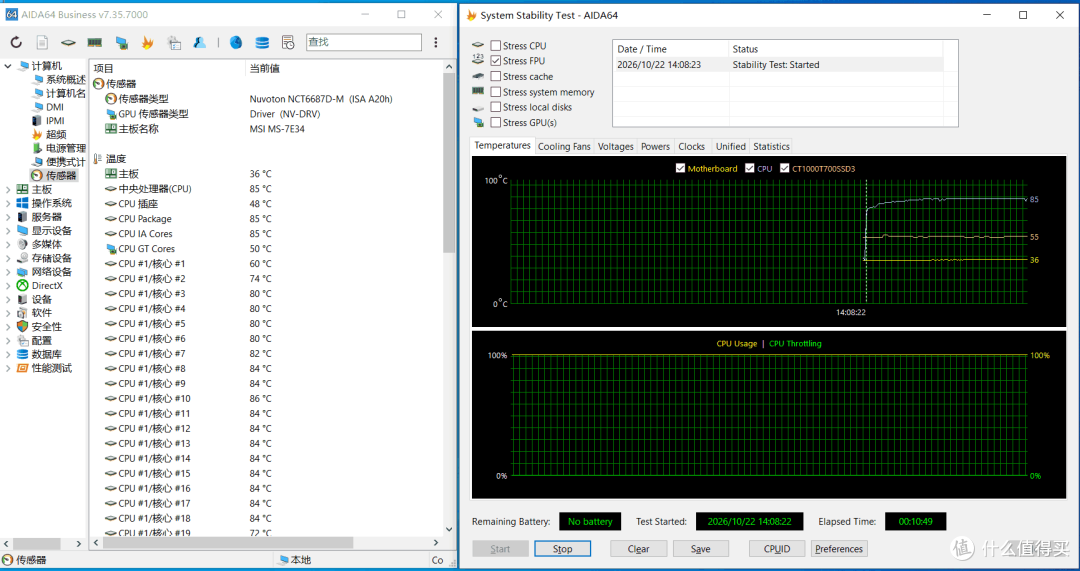This screenshot has height=571, width=1080.
Task: Expand the 软件 tree node arrow
Action: point(8,313)
